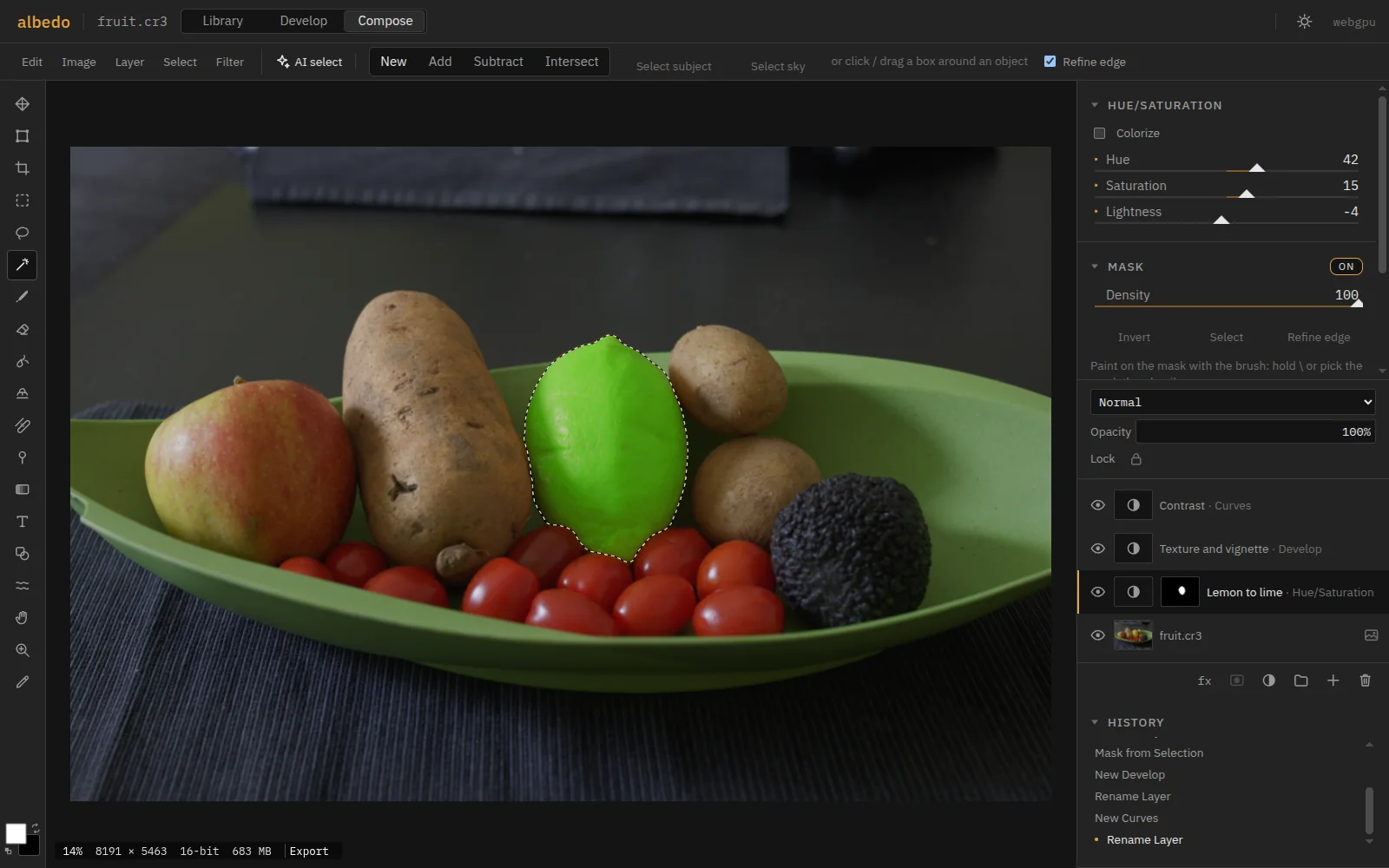Select the Eyedropper tool
This screenshot has height=868, width=1389.
pyautogui.click(x=23, y=682)
